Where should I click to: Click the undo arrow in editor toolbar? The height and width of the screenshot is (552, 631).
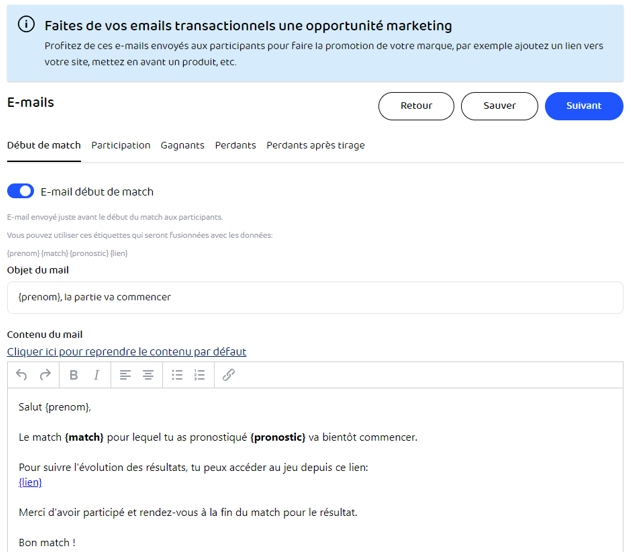click(x=22, y=375)
